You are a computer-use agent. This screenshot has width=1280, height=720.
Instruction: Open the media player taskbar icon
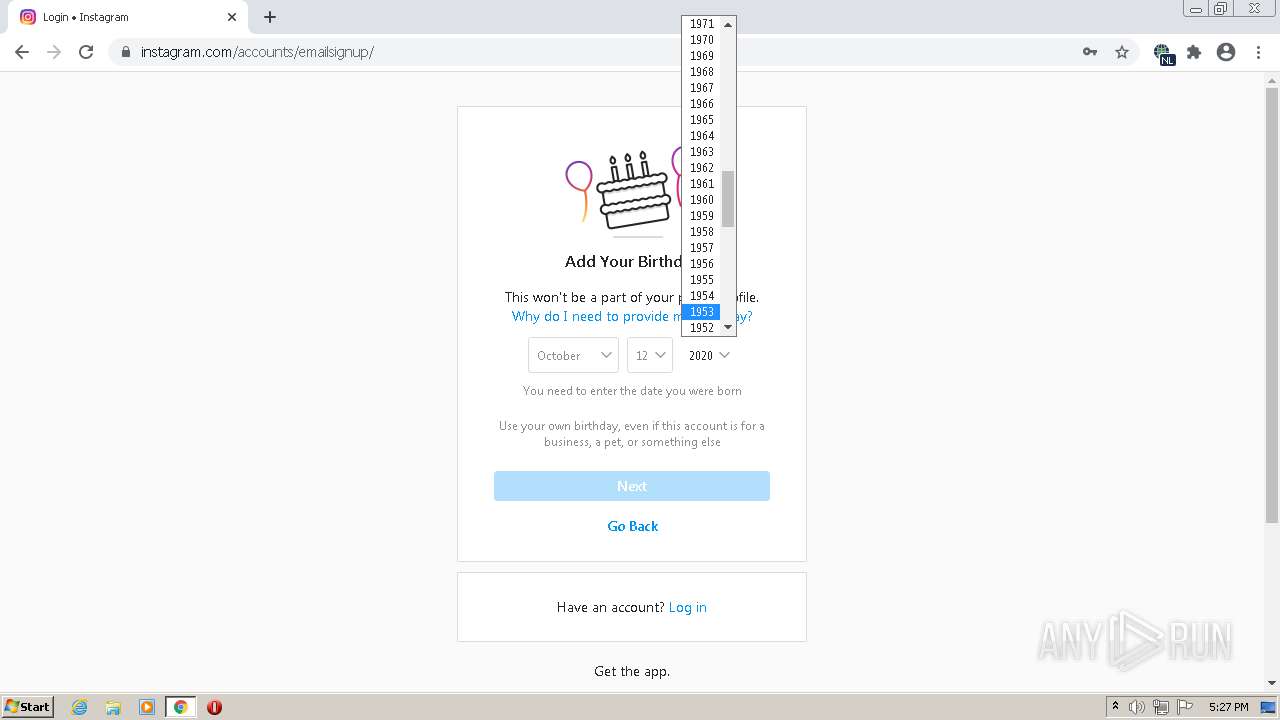147,707
